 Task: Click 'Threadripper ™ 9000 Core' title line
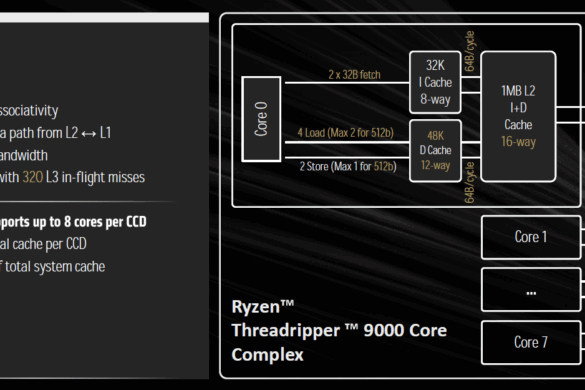(x=339, y=330)
